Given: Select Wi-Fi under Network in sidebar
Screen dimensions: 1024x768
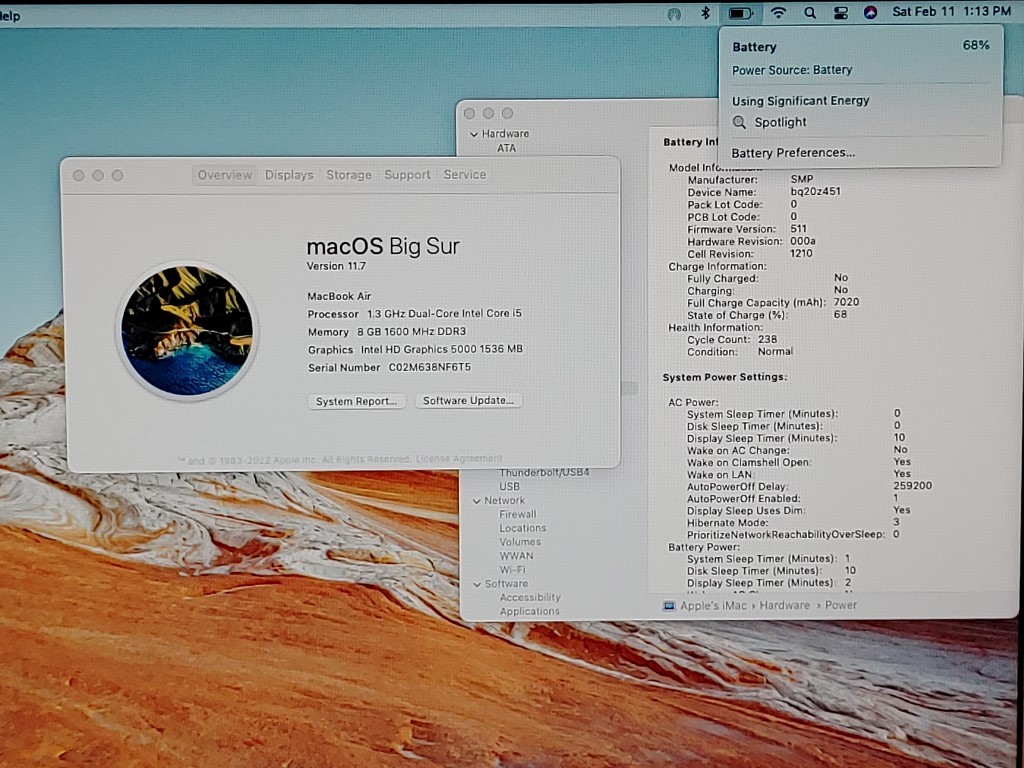Looking at the screenshot, I should 512,570.
